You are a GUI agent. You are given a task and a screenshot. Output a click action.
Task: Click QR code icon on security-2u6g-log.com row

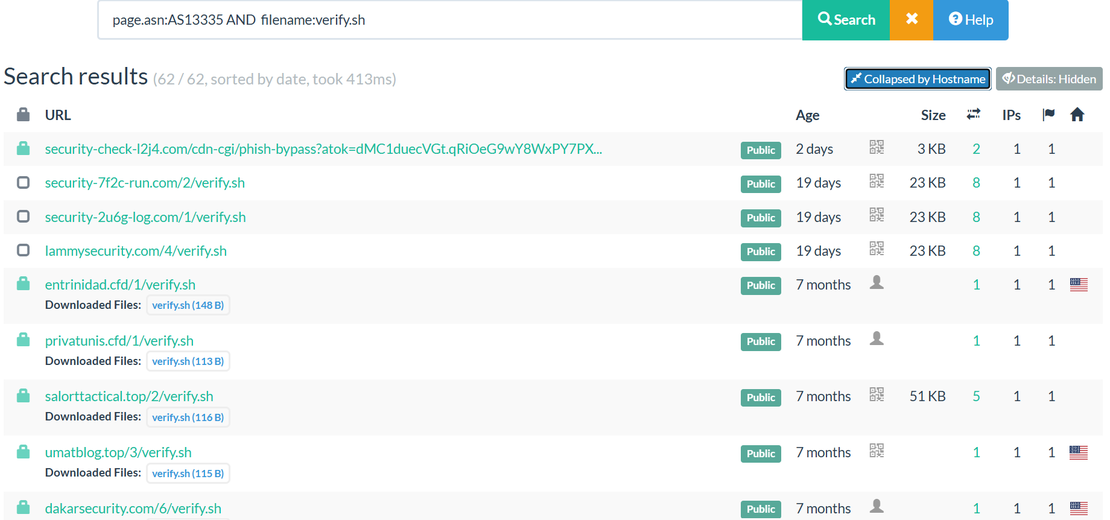pyautogui.click(x=876, y=215)
